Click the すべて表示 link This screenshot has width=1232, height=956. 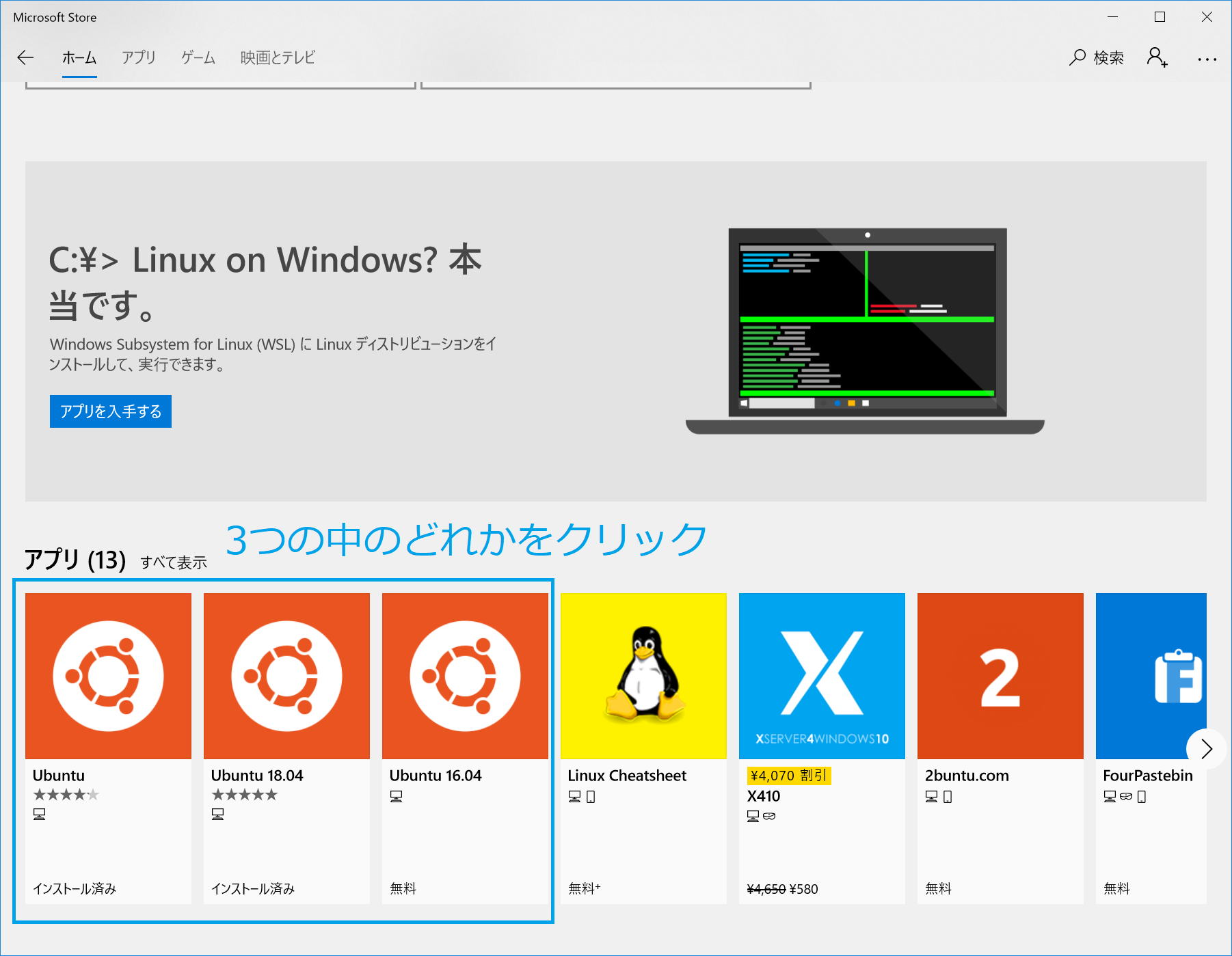click(x=174, y=563)
